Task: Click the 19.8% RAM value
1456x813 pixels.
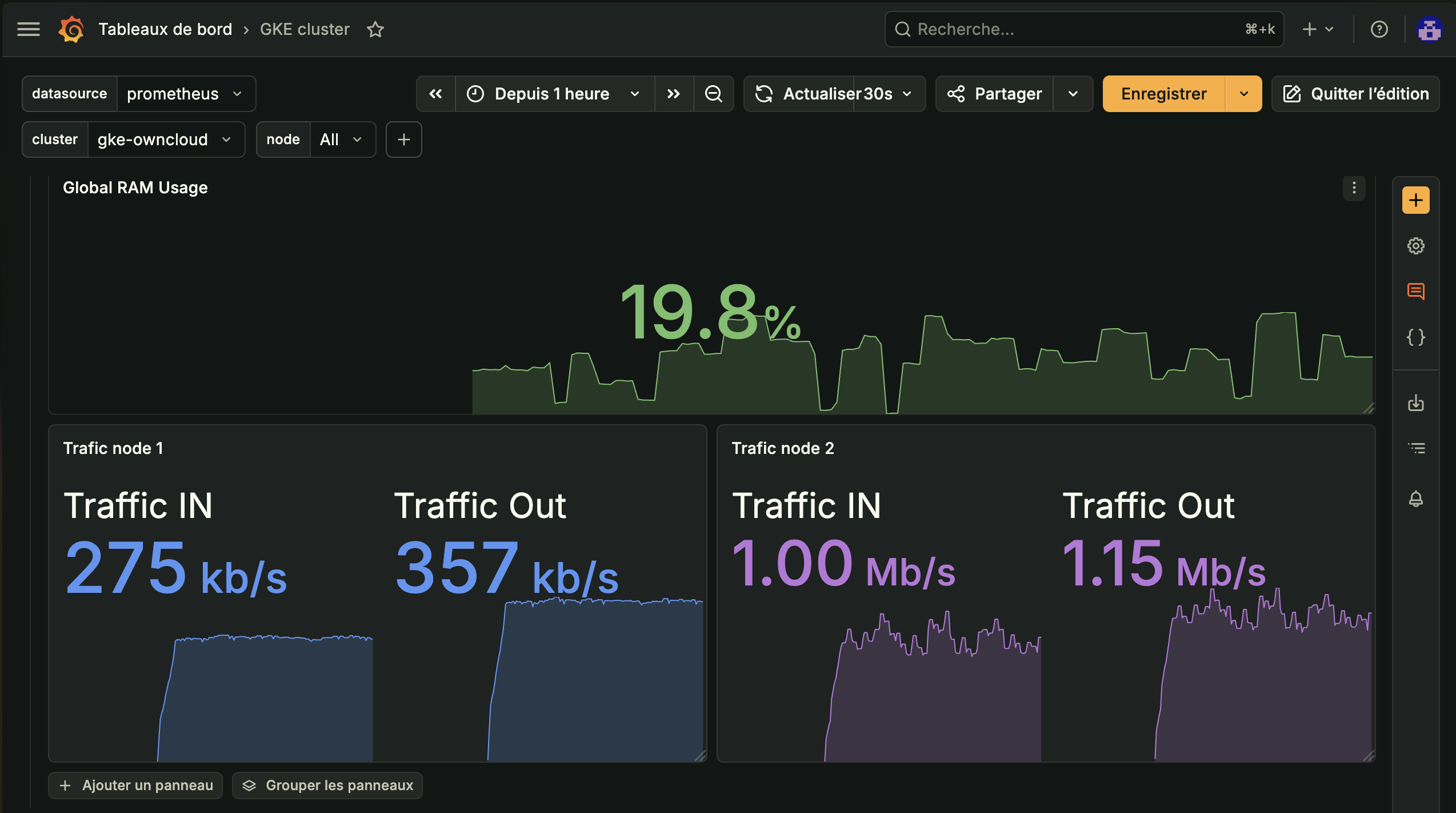Action: (x=710, y=313)
